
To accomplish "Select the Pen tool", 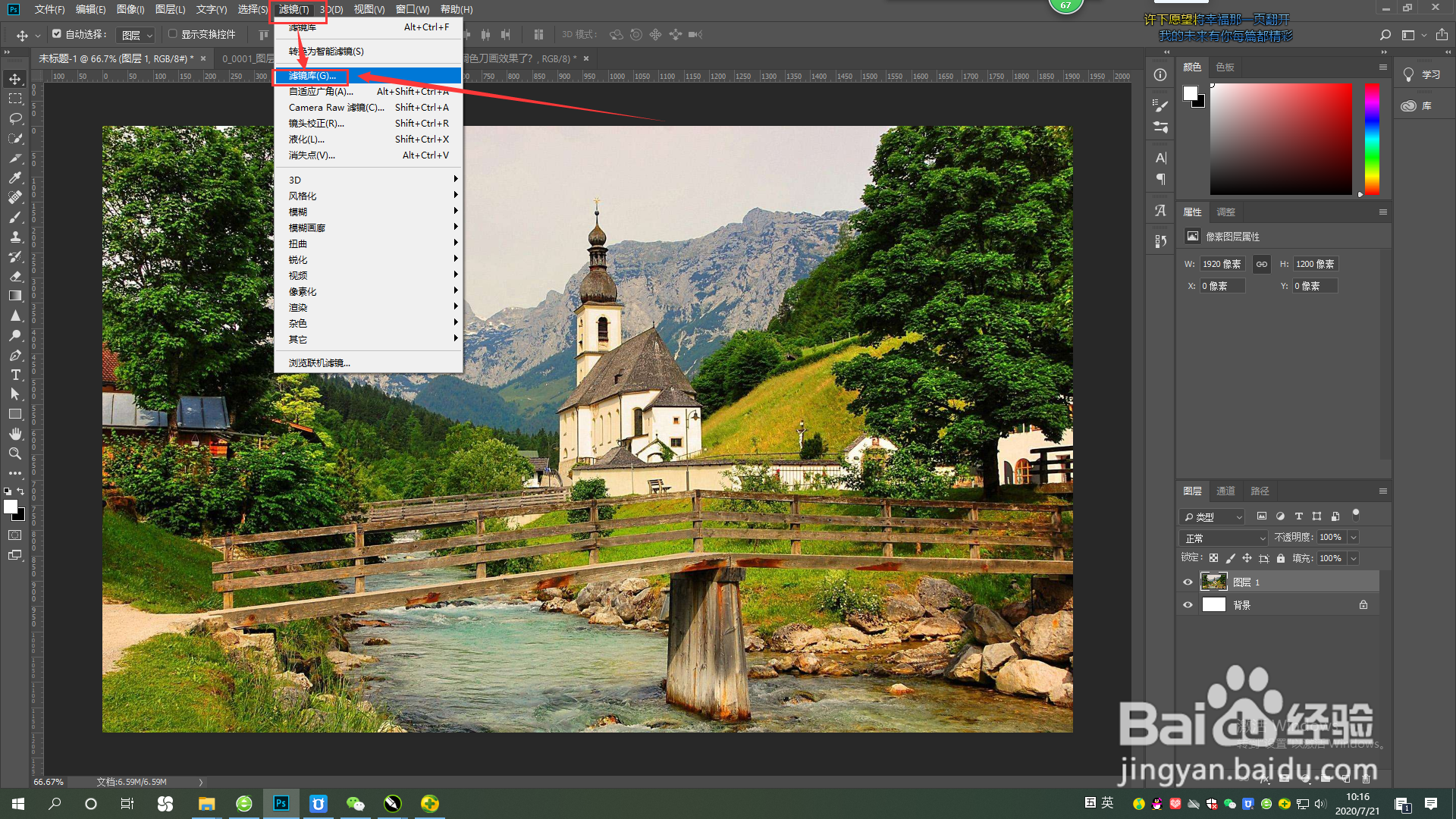I will pos(15,355).
